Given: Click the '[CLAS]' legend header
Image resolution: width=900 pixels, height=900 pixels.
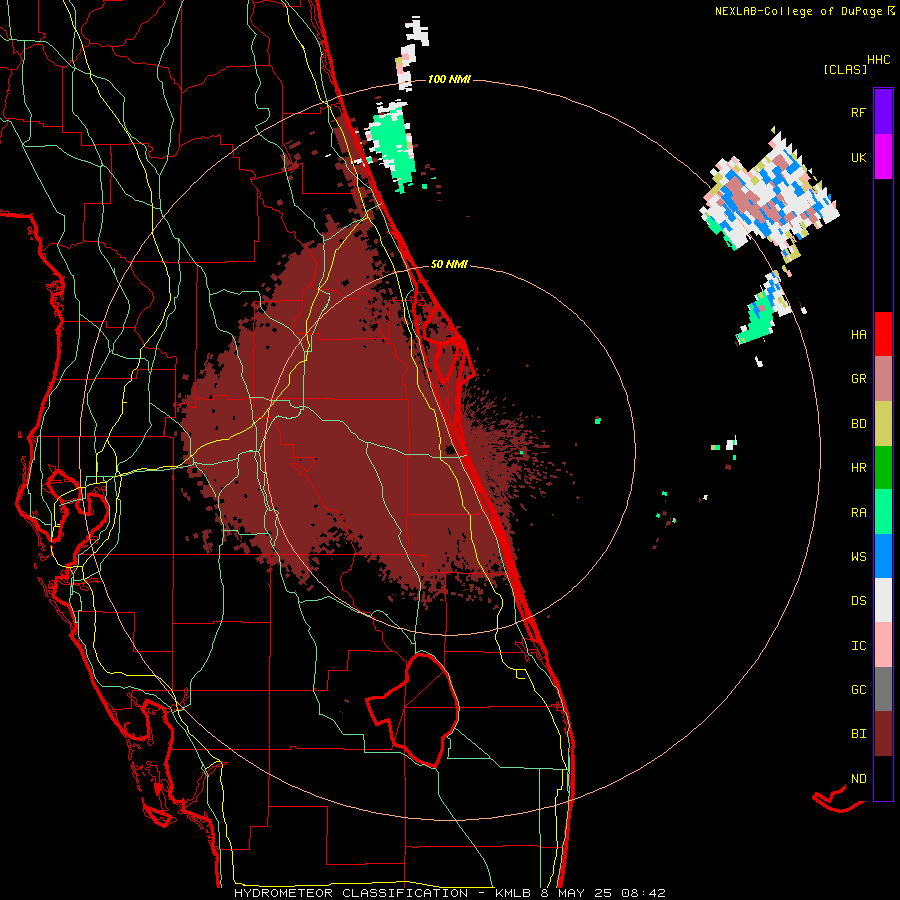Looking at the screenshot, I should pos(845,69).
